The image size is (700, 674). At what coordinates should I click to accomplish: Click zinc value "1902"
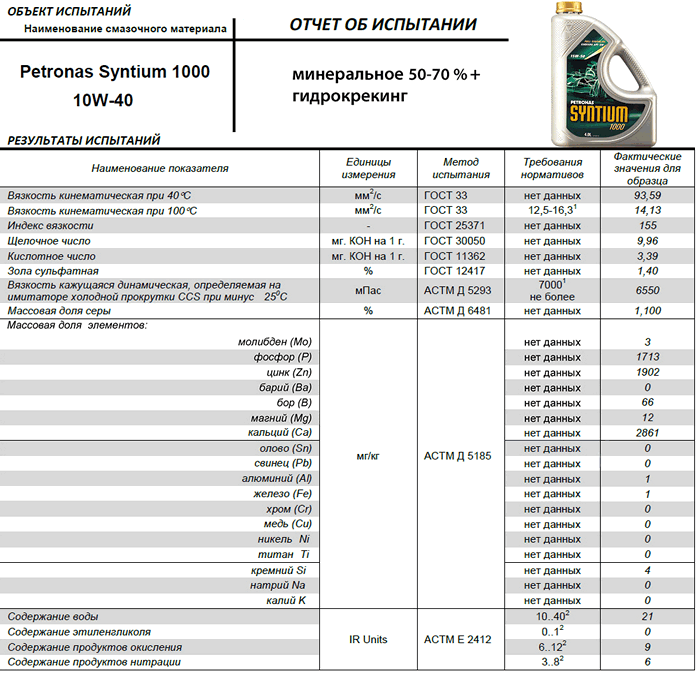(648, 372)
